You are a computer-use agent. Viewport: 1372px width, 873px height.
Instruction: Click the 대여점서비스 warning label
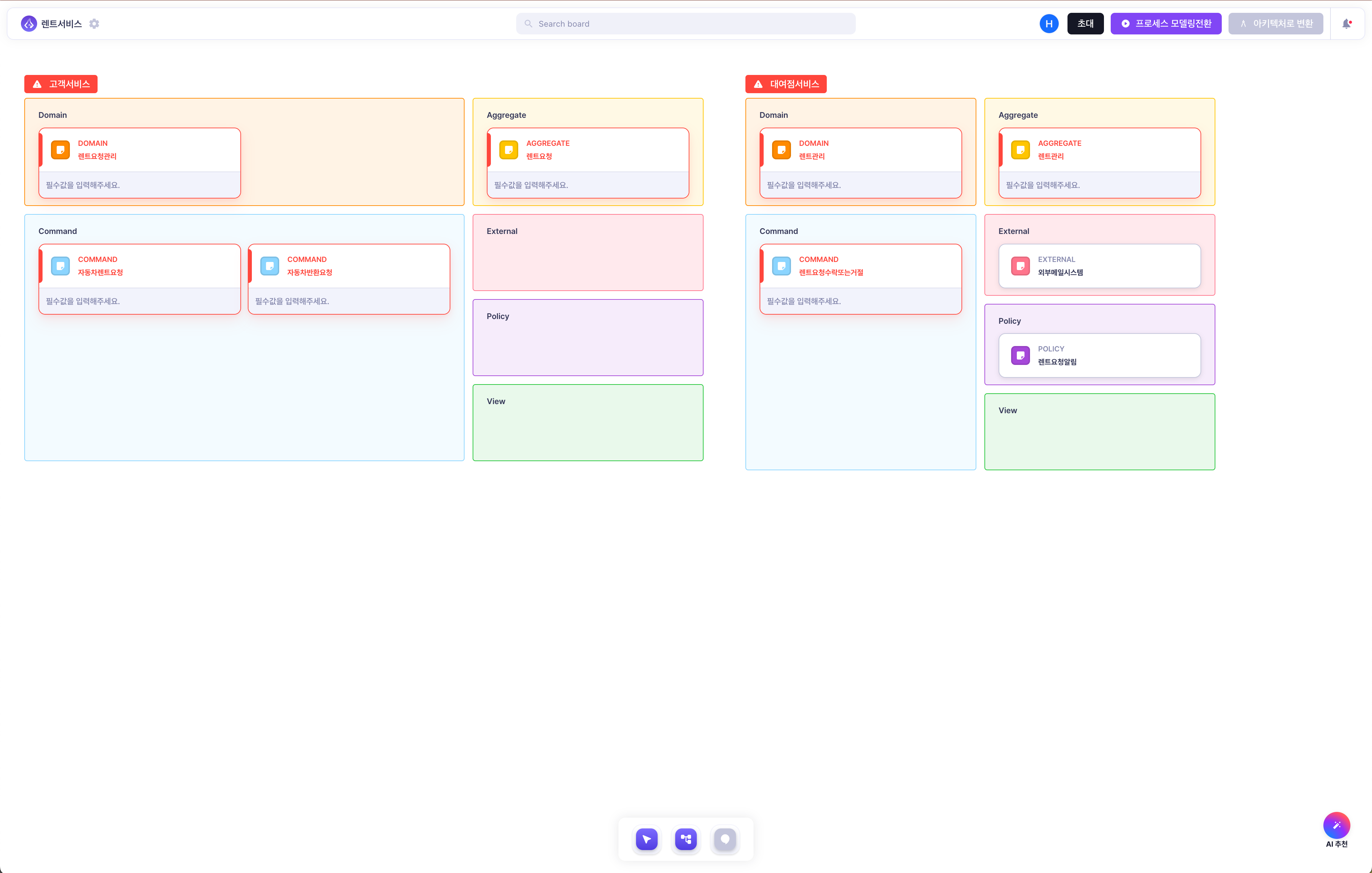point(786,84)
